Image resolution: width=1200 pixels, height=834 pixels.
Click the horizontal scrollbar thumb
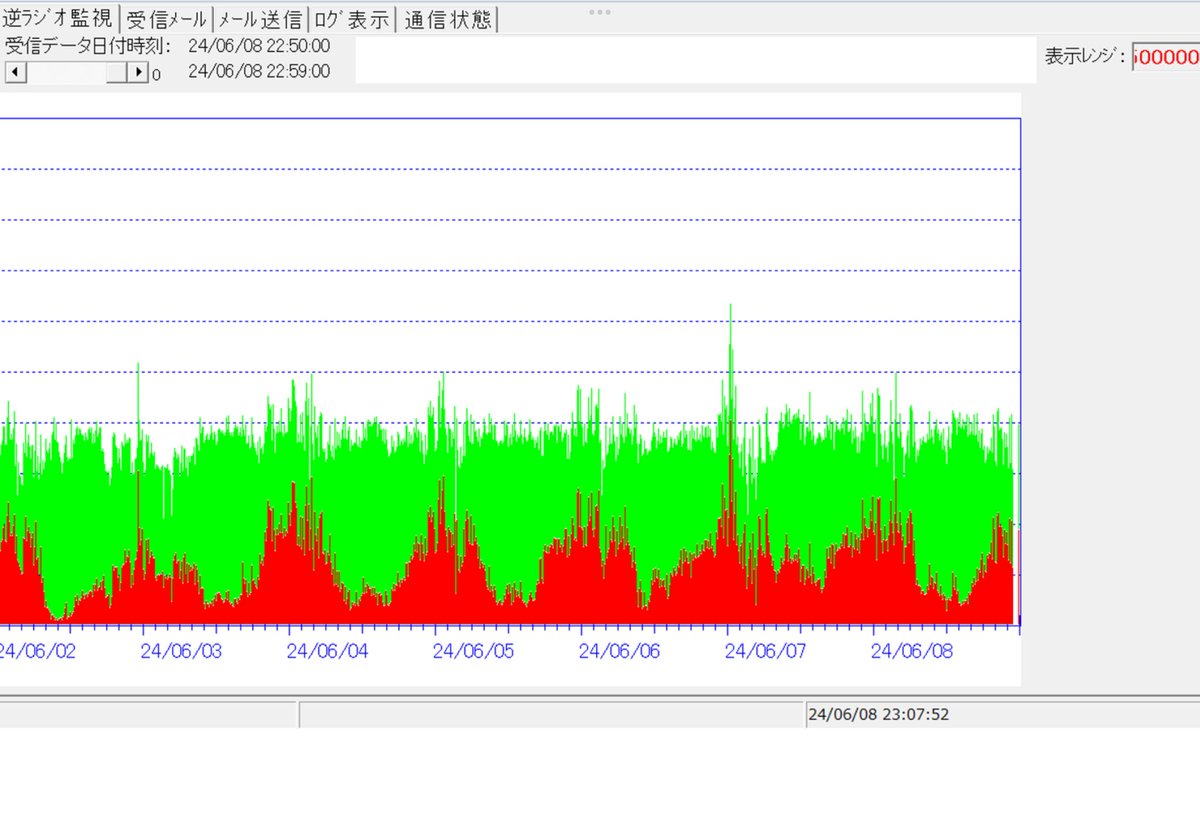click(x=117, y=72)
